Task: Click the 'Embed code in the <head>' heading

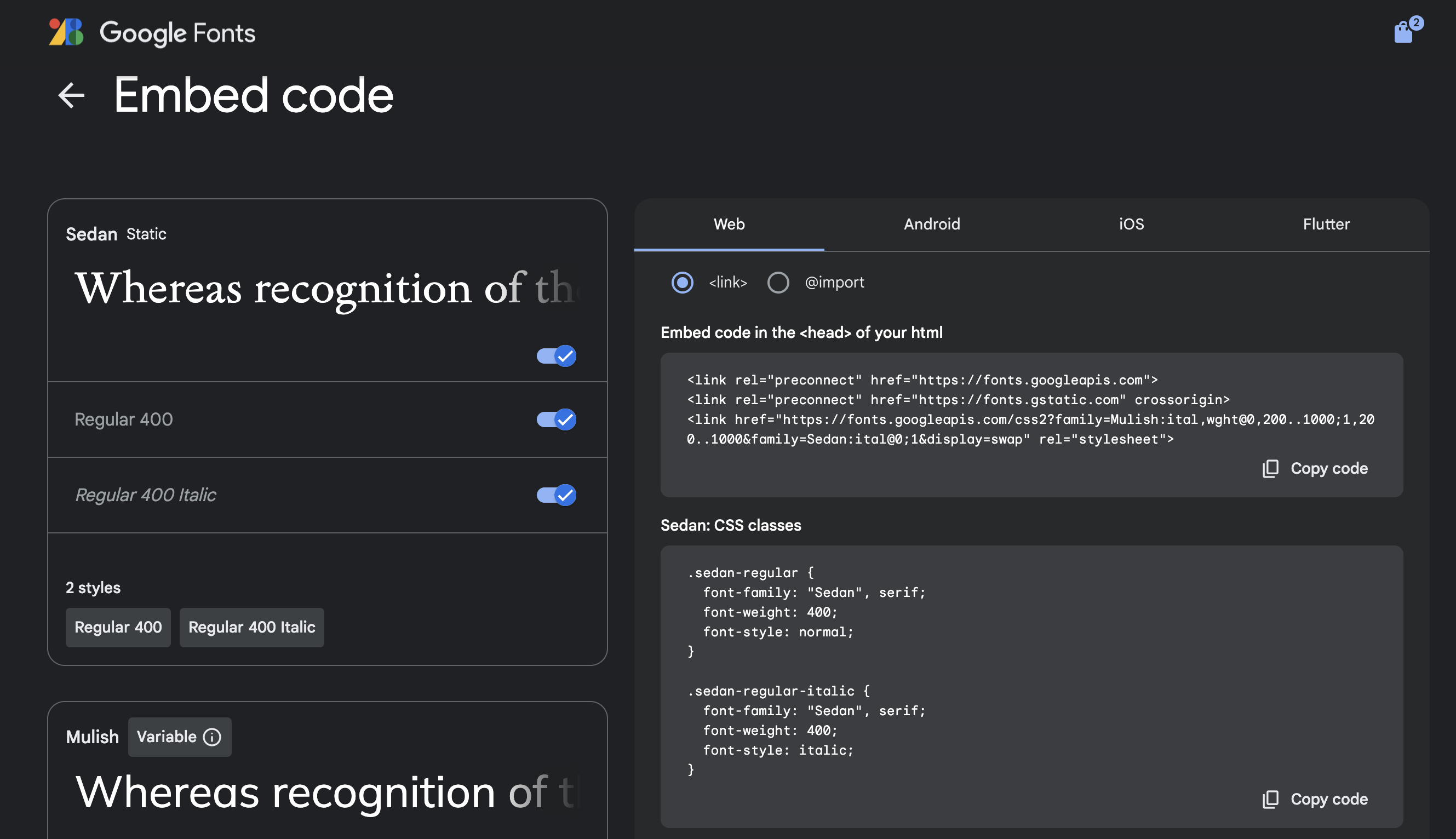Action: tap(801, 332)
